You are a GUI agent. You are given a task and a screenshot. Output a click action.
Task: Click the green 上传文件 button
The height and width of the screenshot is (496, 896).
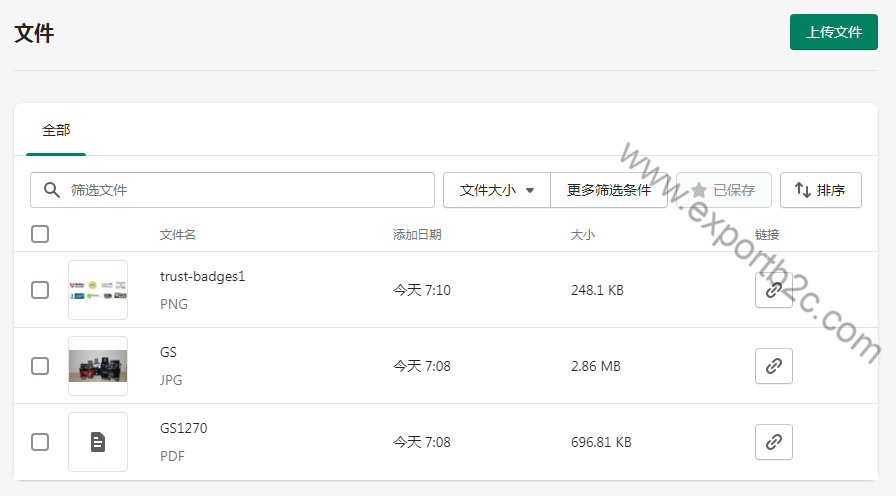click(833, 32)
